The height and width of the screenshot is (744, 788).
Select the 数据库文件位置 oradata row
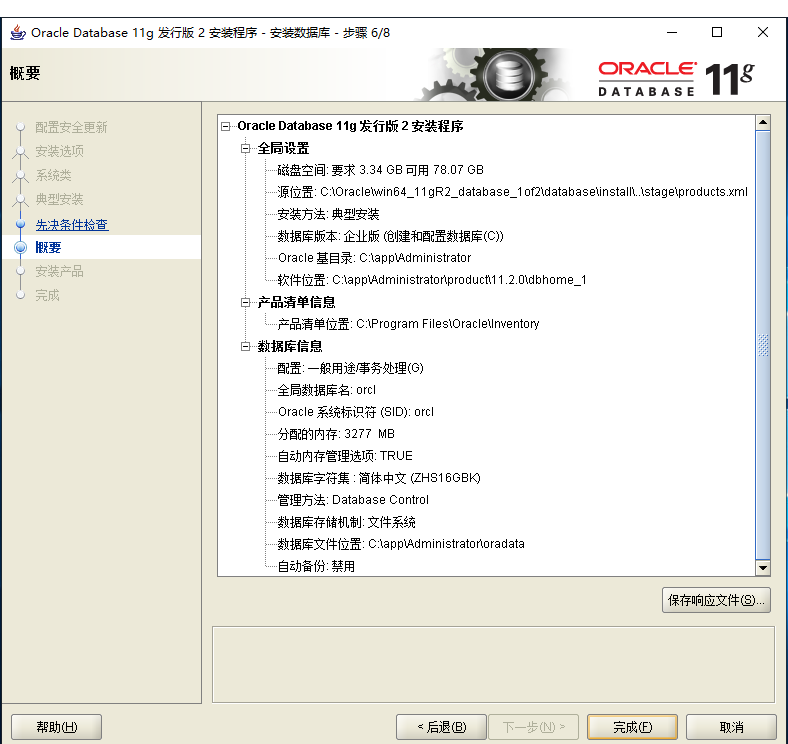[x=401, y=544]
